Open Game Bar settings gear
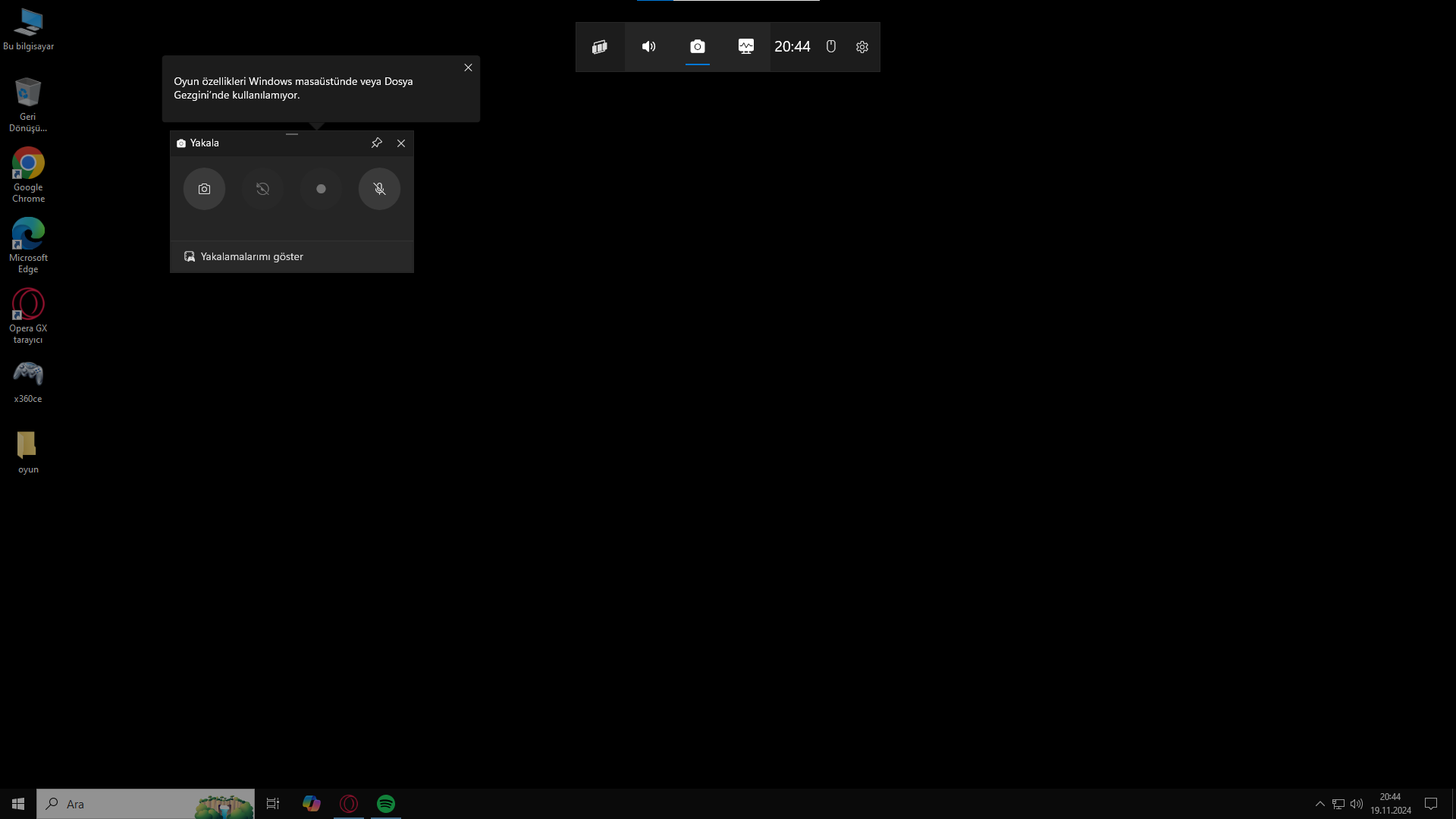 coord(862,47)
